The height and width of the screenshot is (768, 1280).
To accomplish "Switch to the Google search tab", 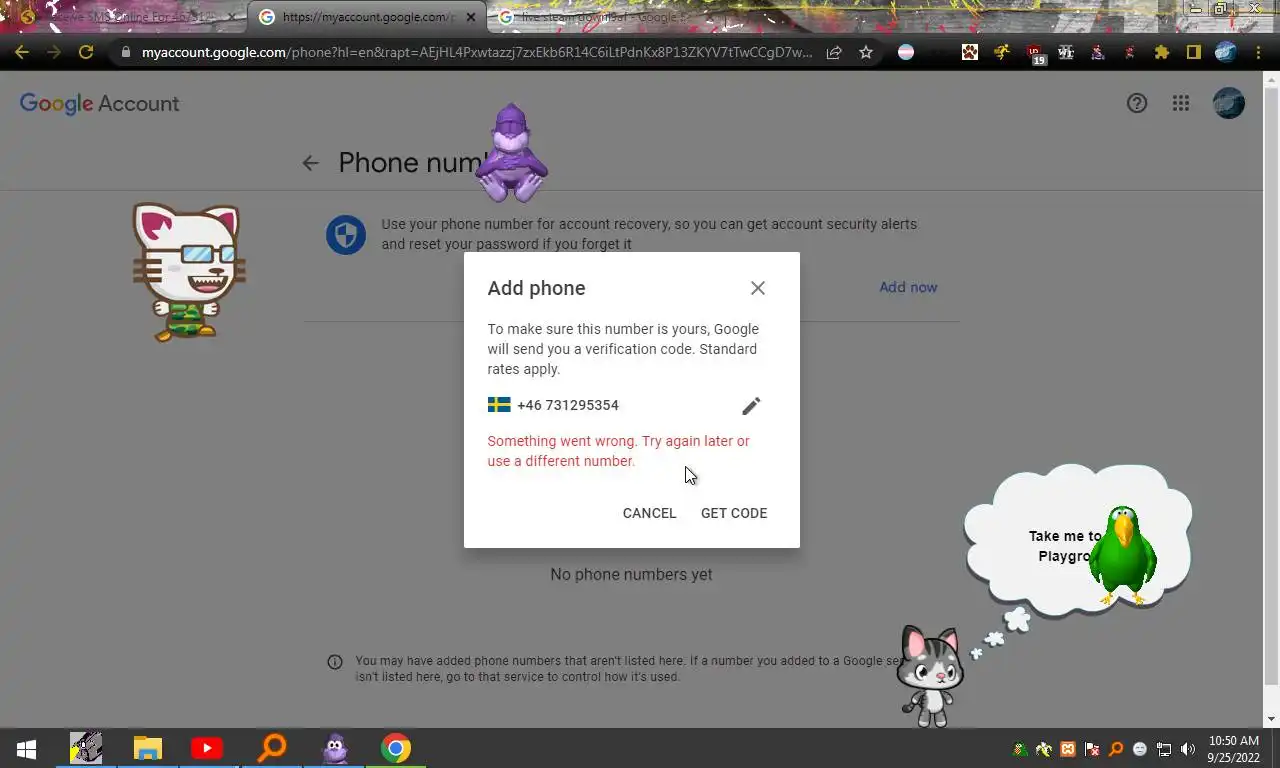I will pos(606,17).
